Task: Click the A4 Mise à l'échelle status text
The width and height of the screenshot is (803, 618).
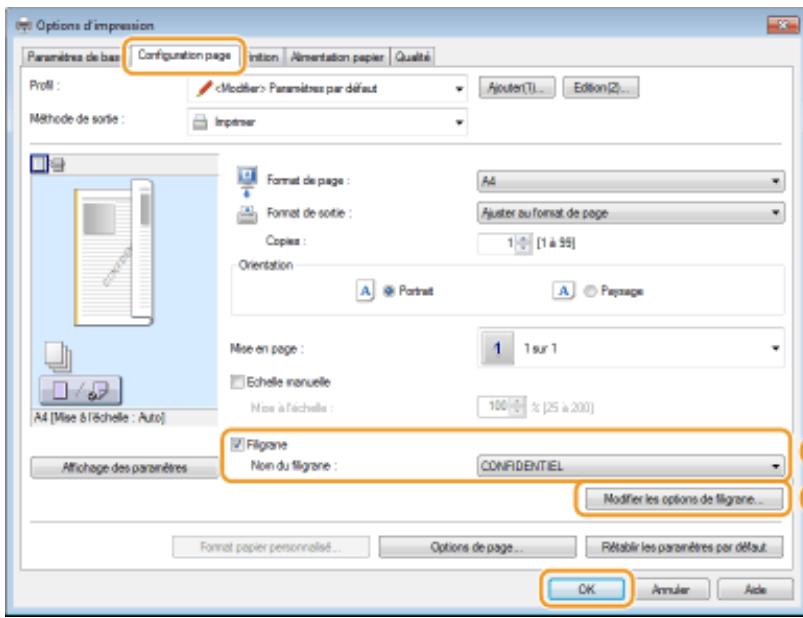Action: click(99, 417)
